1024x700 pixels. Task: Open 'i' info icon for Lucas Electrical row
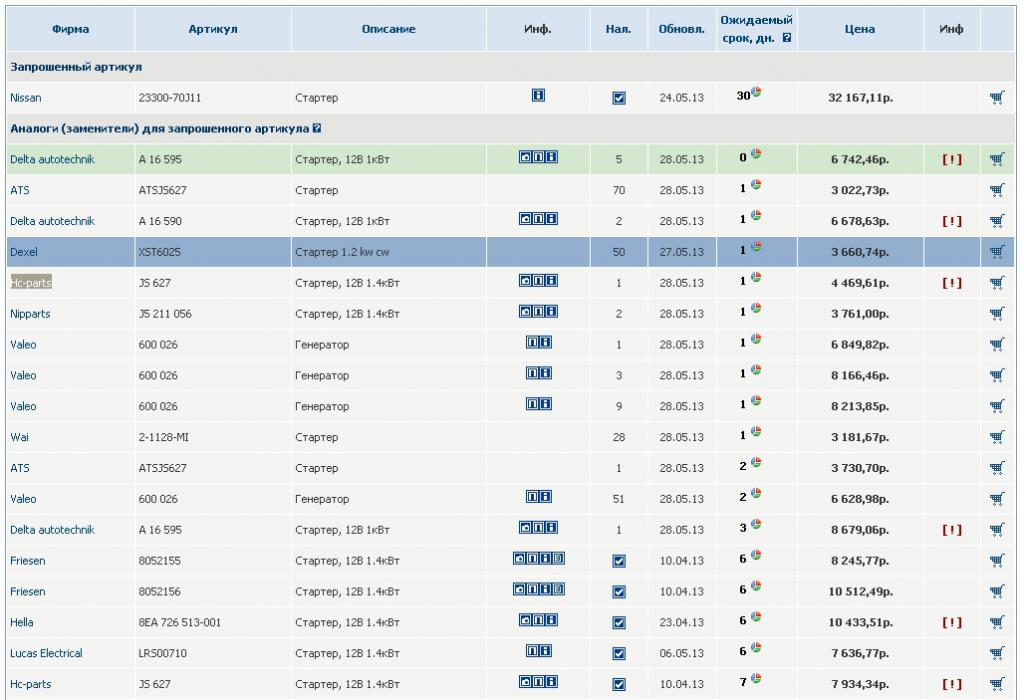click(x=545, y=650)
